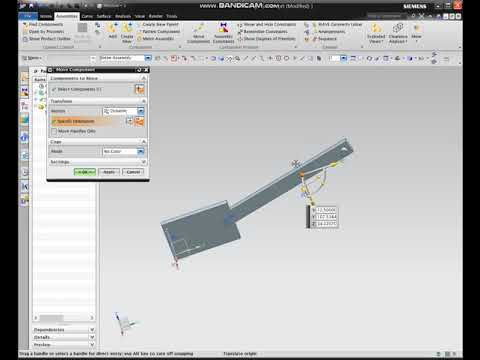Open the More gallery in the ribbon
The image size is (480, 360).
pyautogui.click(x=416, y=33)
